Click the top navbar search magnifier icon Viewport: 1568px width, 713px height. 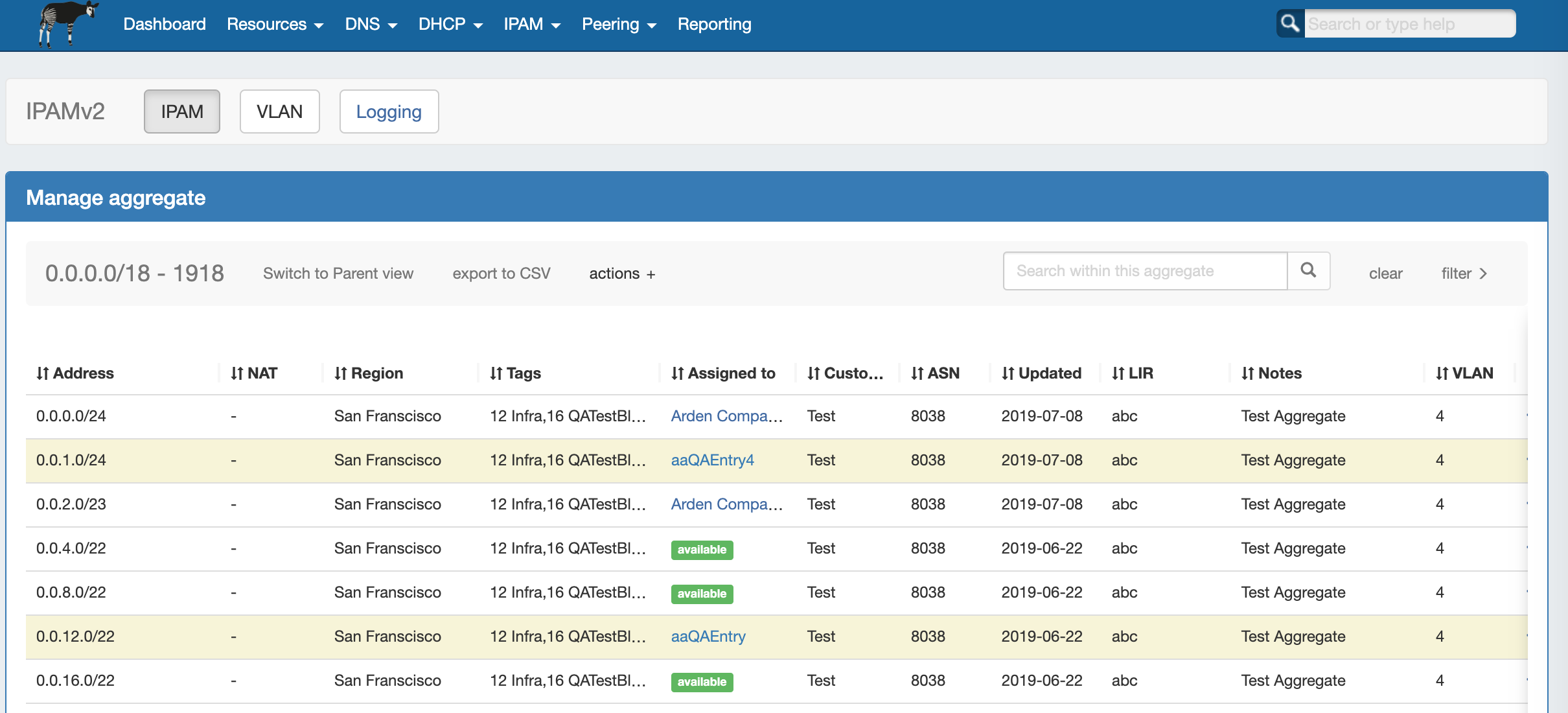point(1289,24)
